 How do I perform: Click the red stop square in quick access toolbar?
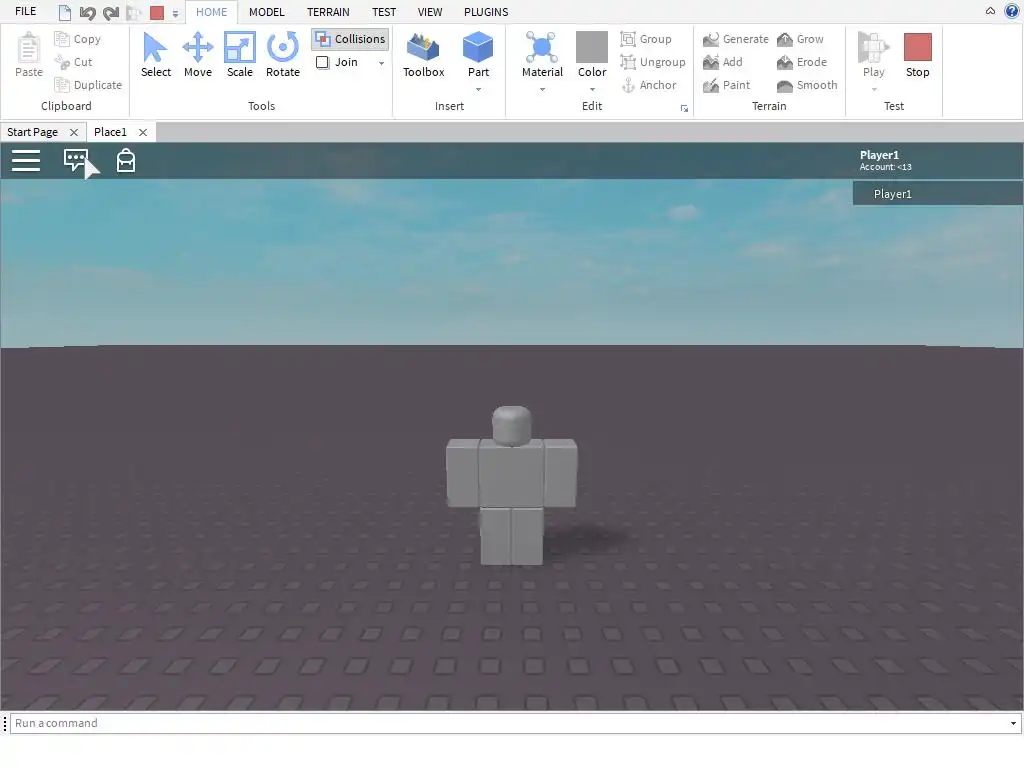[157, 12]
